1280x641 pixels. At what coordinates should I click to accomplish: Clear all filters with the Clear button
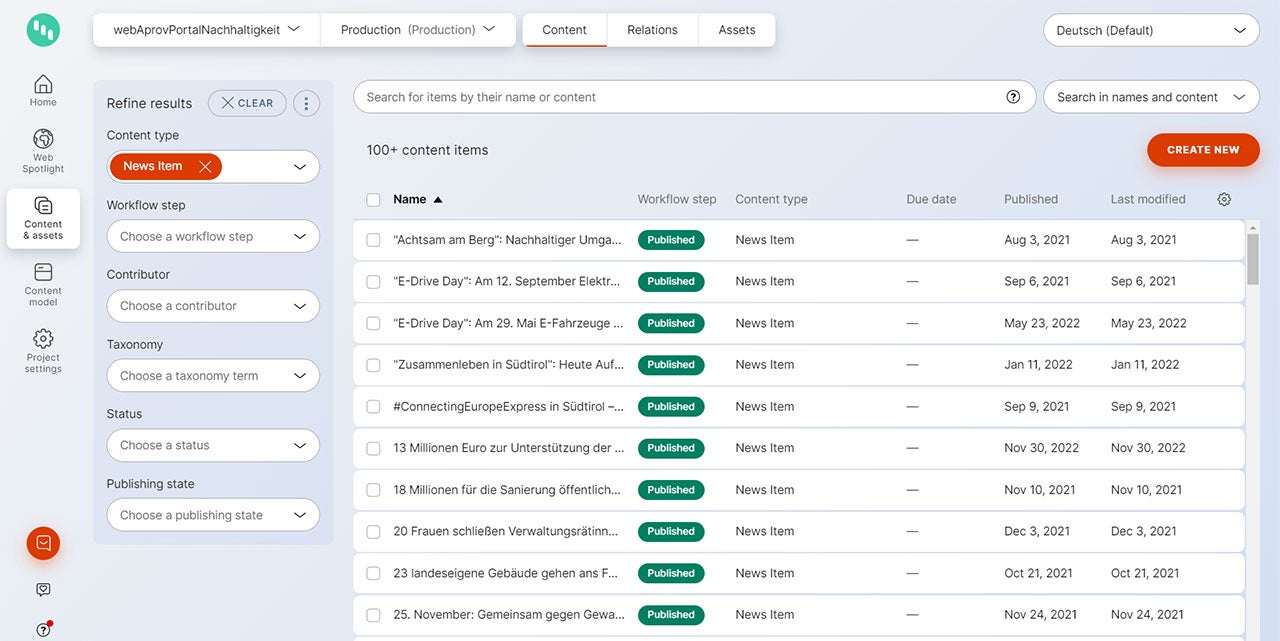tap(247, 103)
